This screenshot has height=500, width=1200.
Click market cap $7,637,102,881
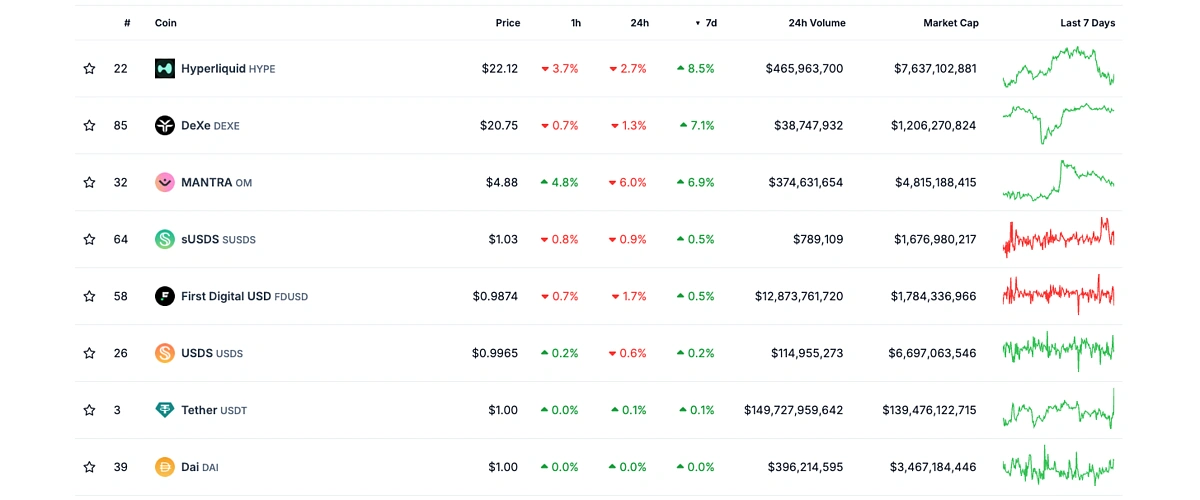pos(936,69)
